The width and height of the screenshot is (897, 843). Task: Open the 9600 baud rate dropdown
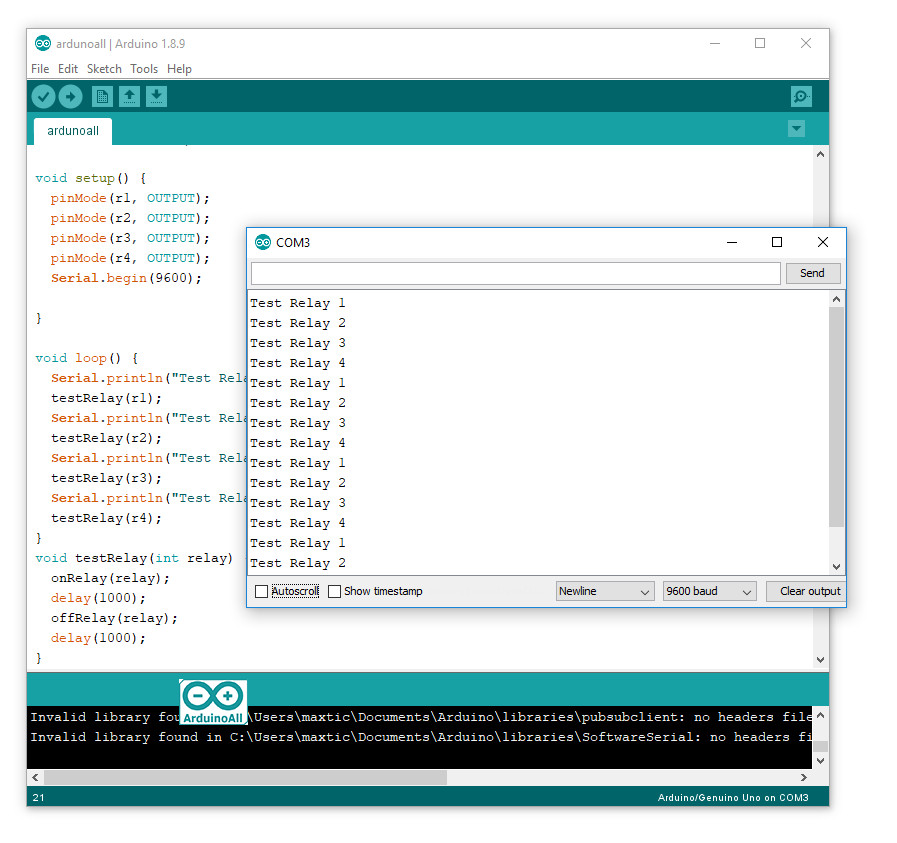(x=709, y=591)
